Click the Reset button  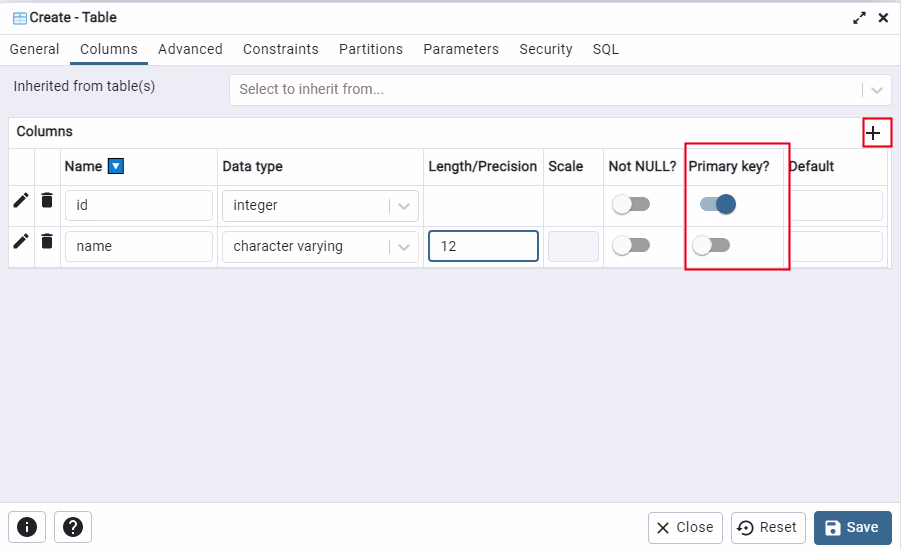(768, 528)
